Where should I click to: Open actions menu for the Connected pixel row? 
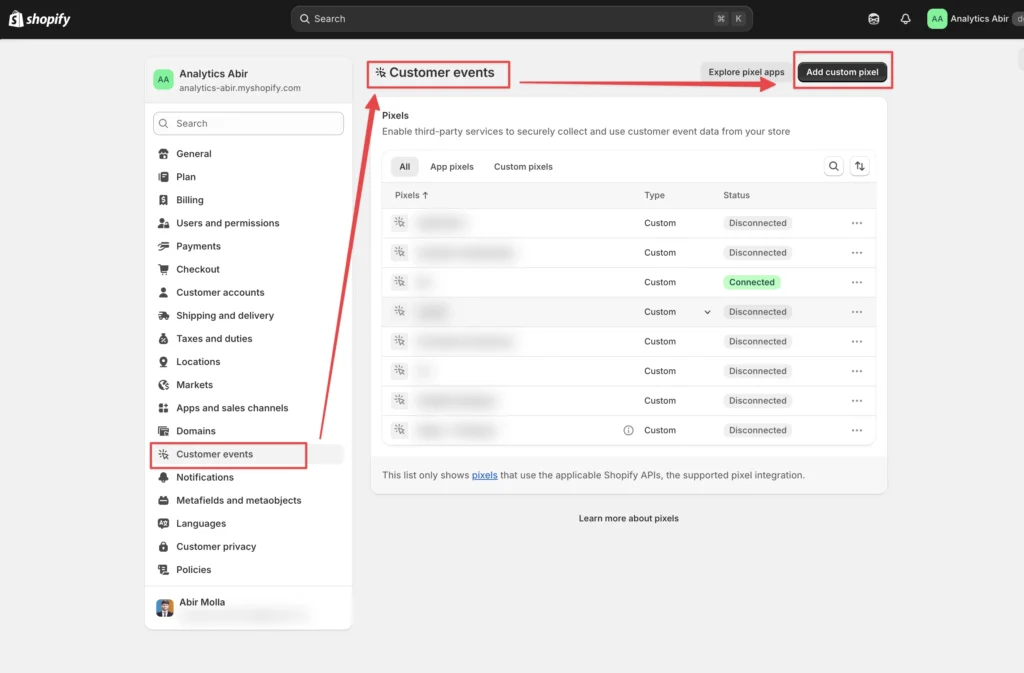point(857,283)
